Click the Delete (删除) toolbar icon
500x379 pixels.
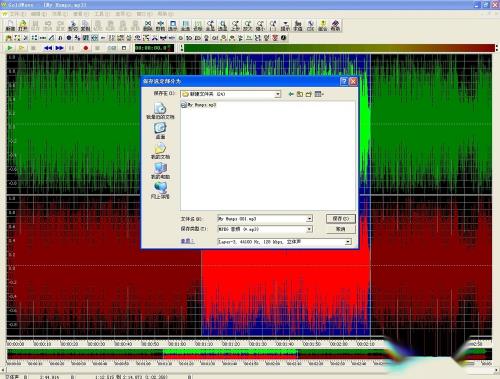(x=148, y=25)
